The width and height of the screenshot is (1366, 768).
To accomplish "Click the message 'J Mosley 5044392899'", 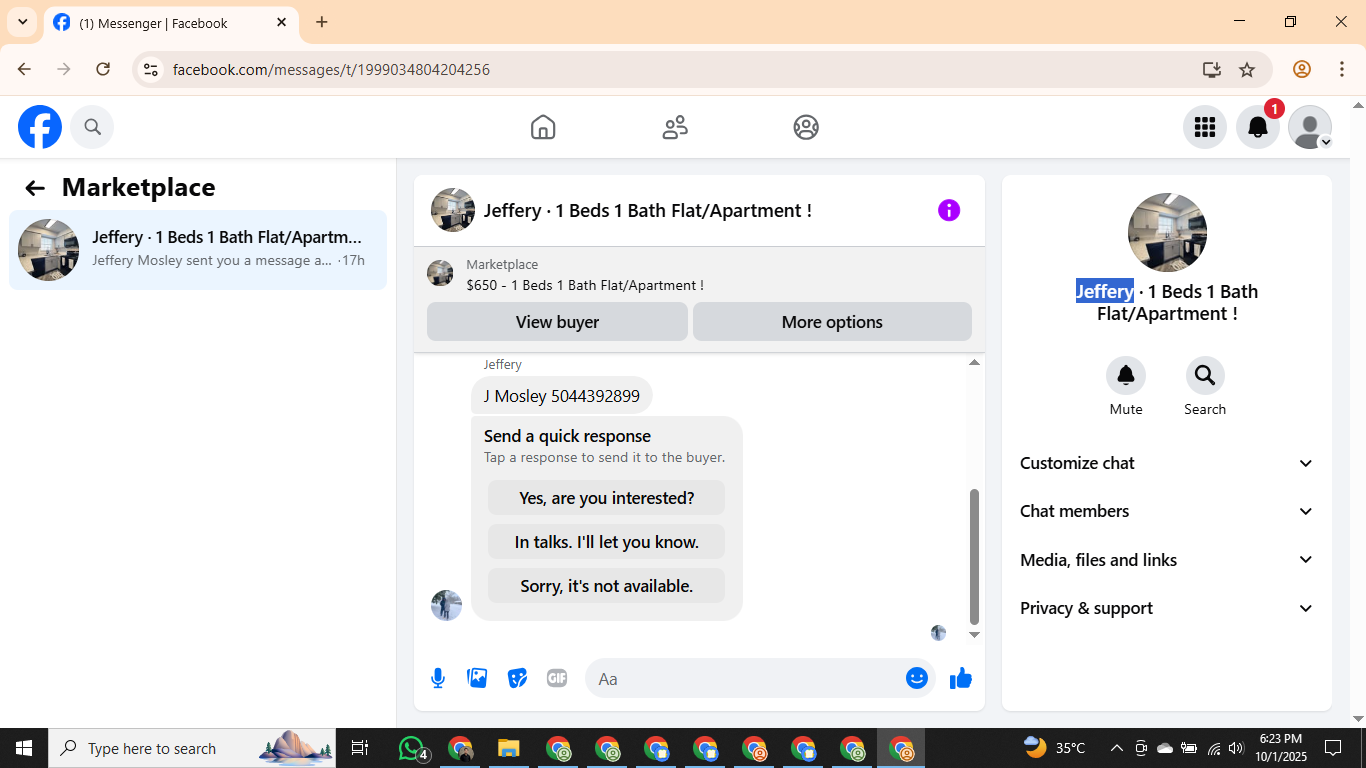I will (x=561, y=396).
